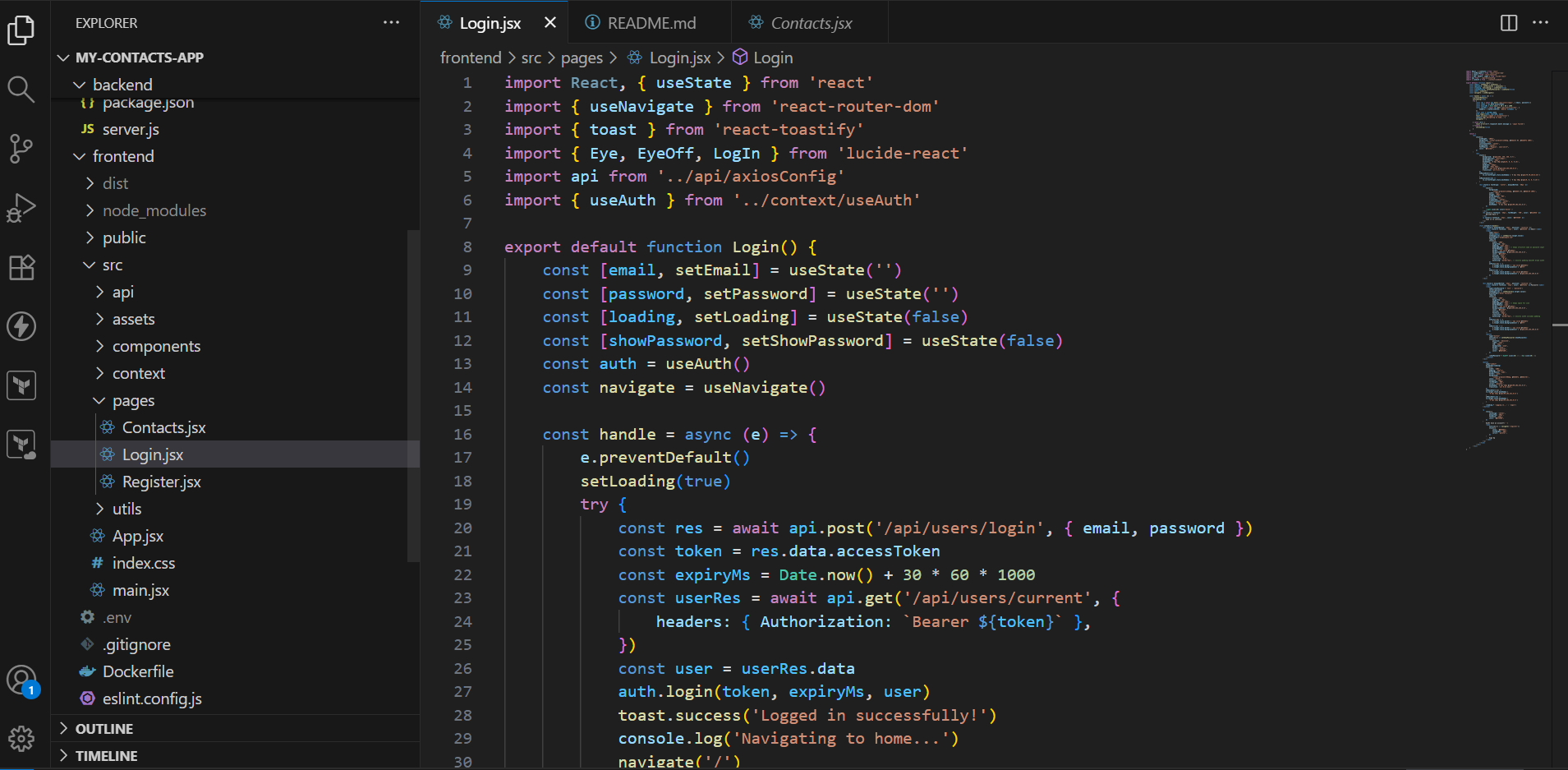Image resolution: width=1568 pixels, height=770 pixels.
Task: Open Run and Debug view
Action: coord(21,208)
